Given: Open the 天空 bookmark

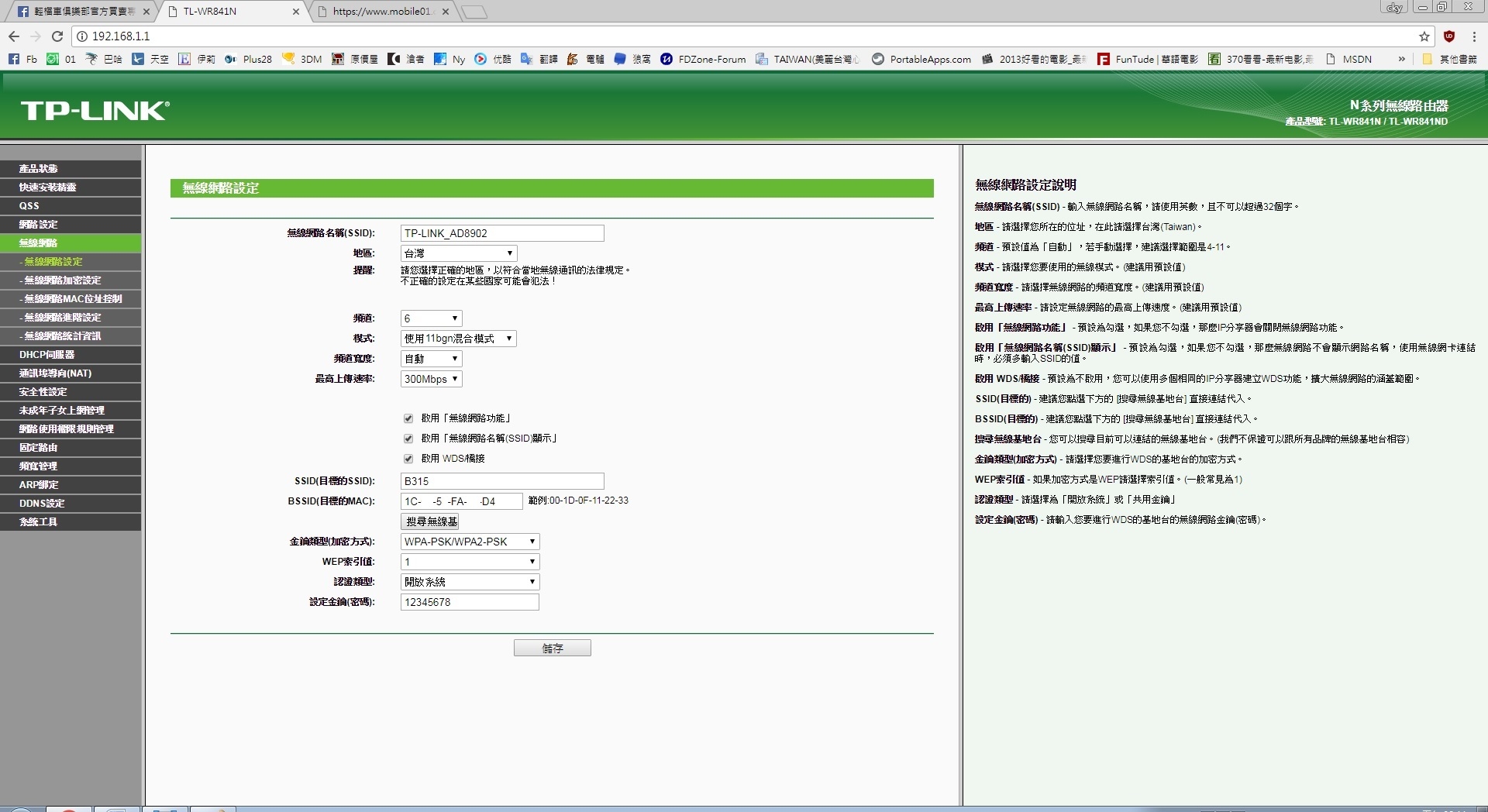Looking at the screenshot, I should 150,59.
